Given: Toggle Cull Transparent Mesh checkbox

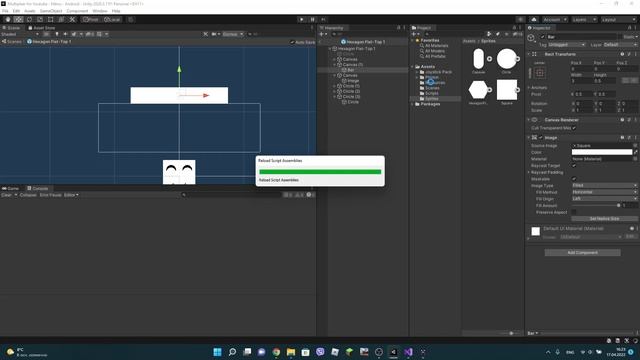Looking at the screenshot, I should pos(574,128).
